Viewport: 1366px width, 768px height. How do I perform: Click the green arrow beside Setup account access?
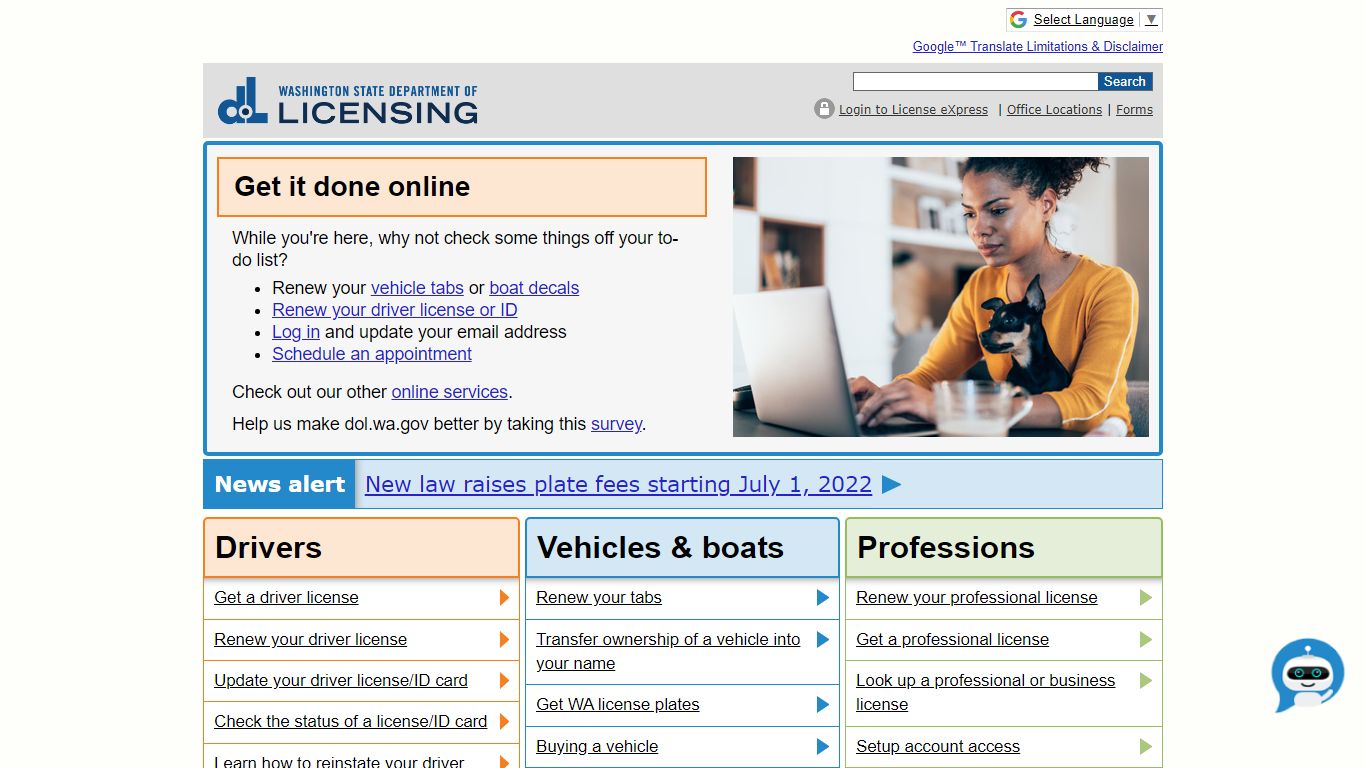pyautogui.click(x=1145, y=747)
